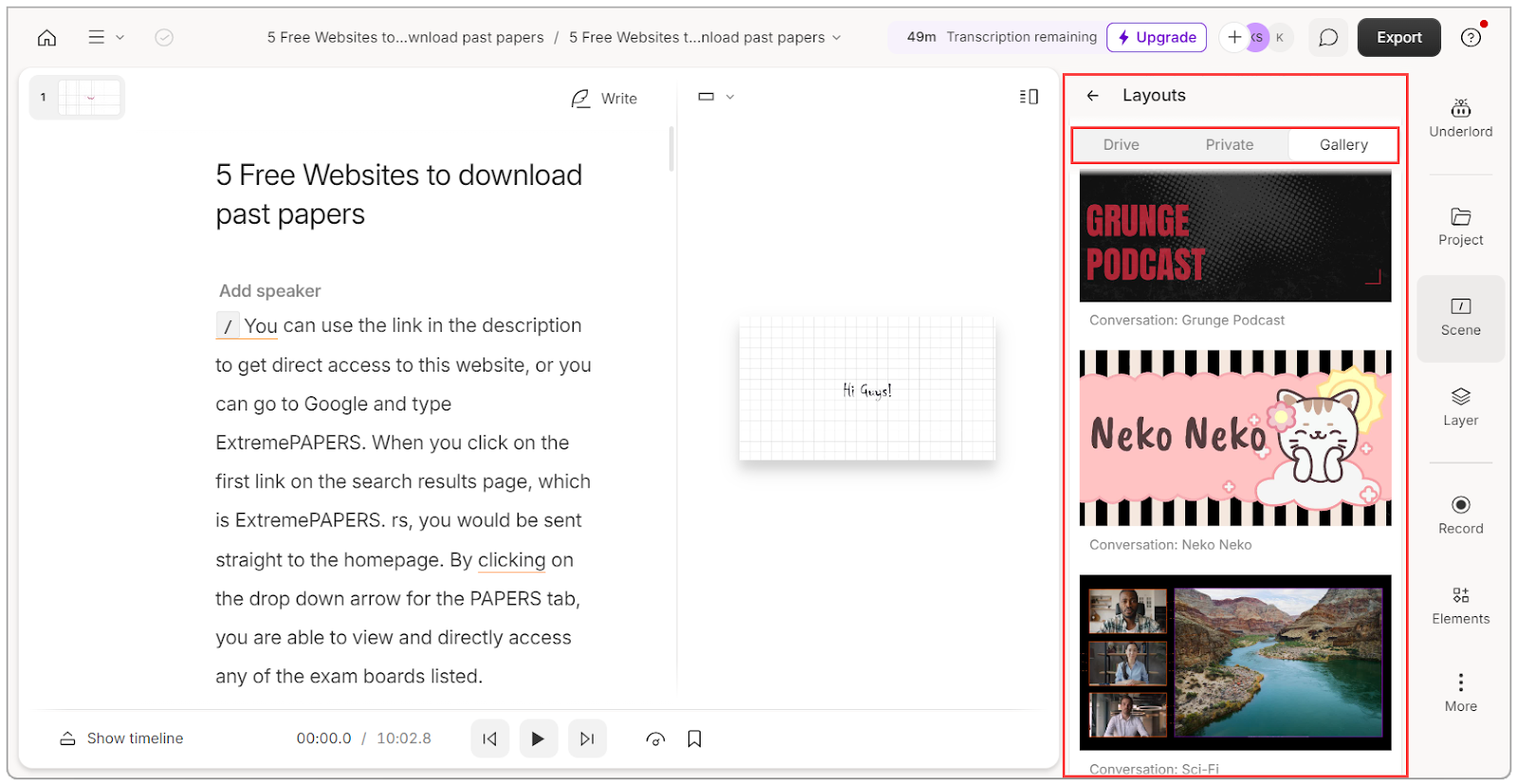Choose the Grunge Podcast layout thumbnail
This screenshot has height=784, width=1517.
[x=1235, y=236]
